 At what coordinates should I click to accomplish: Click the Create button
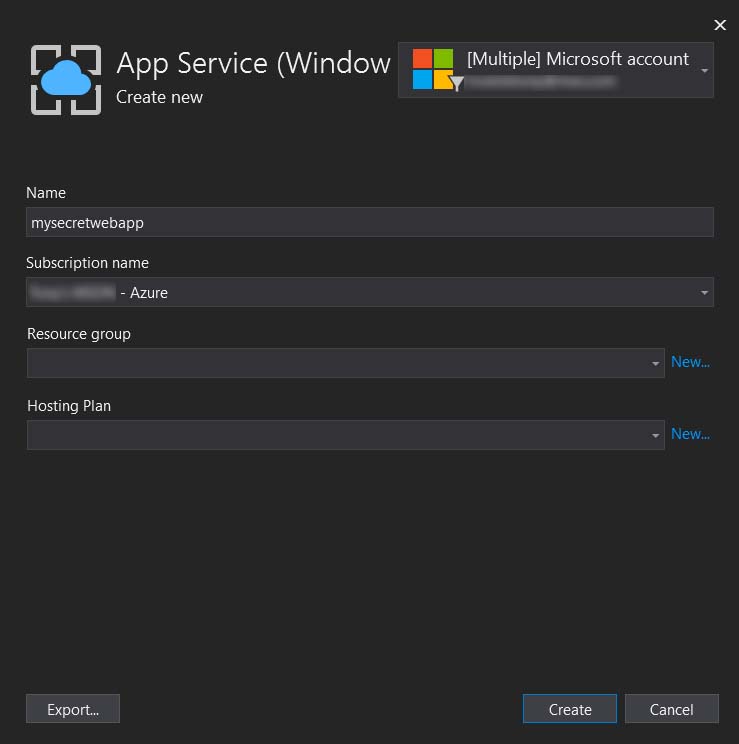point(570,709)
